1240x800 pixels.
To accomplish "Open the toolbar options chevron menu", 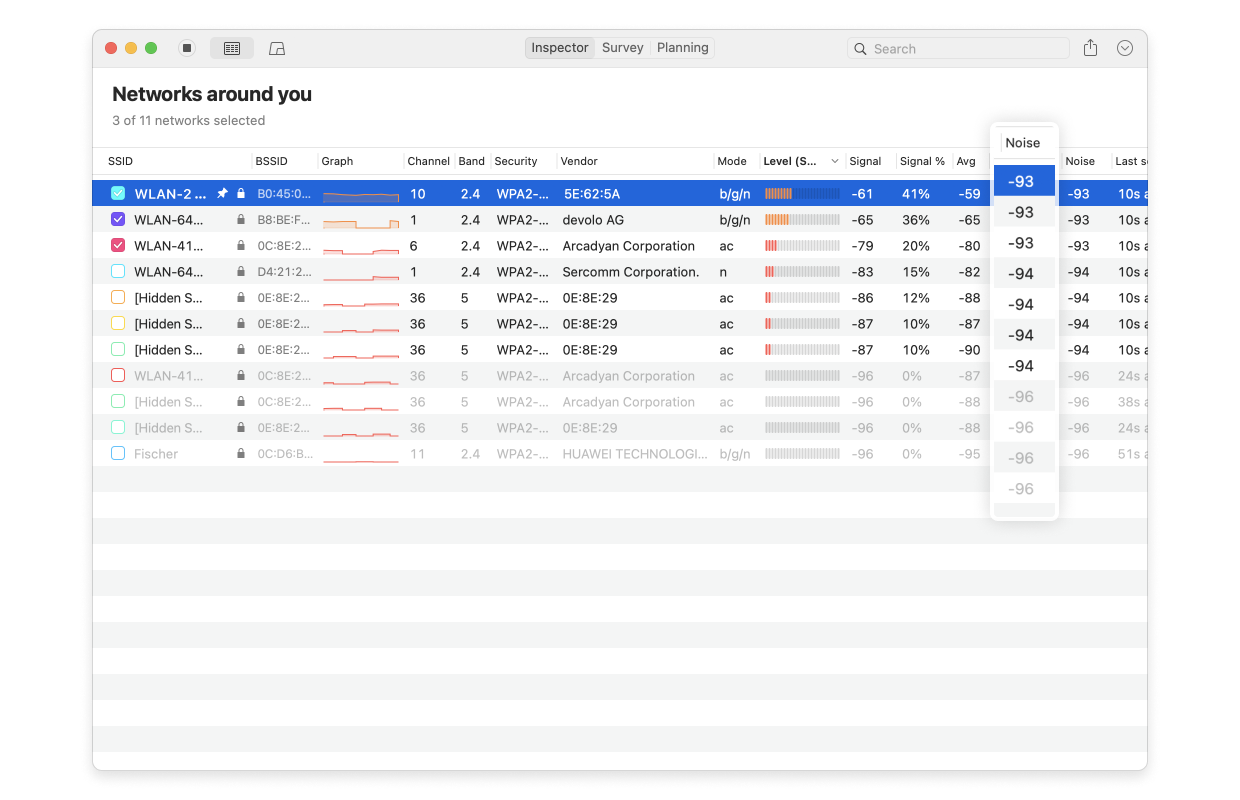I will coord(1124,47).
